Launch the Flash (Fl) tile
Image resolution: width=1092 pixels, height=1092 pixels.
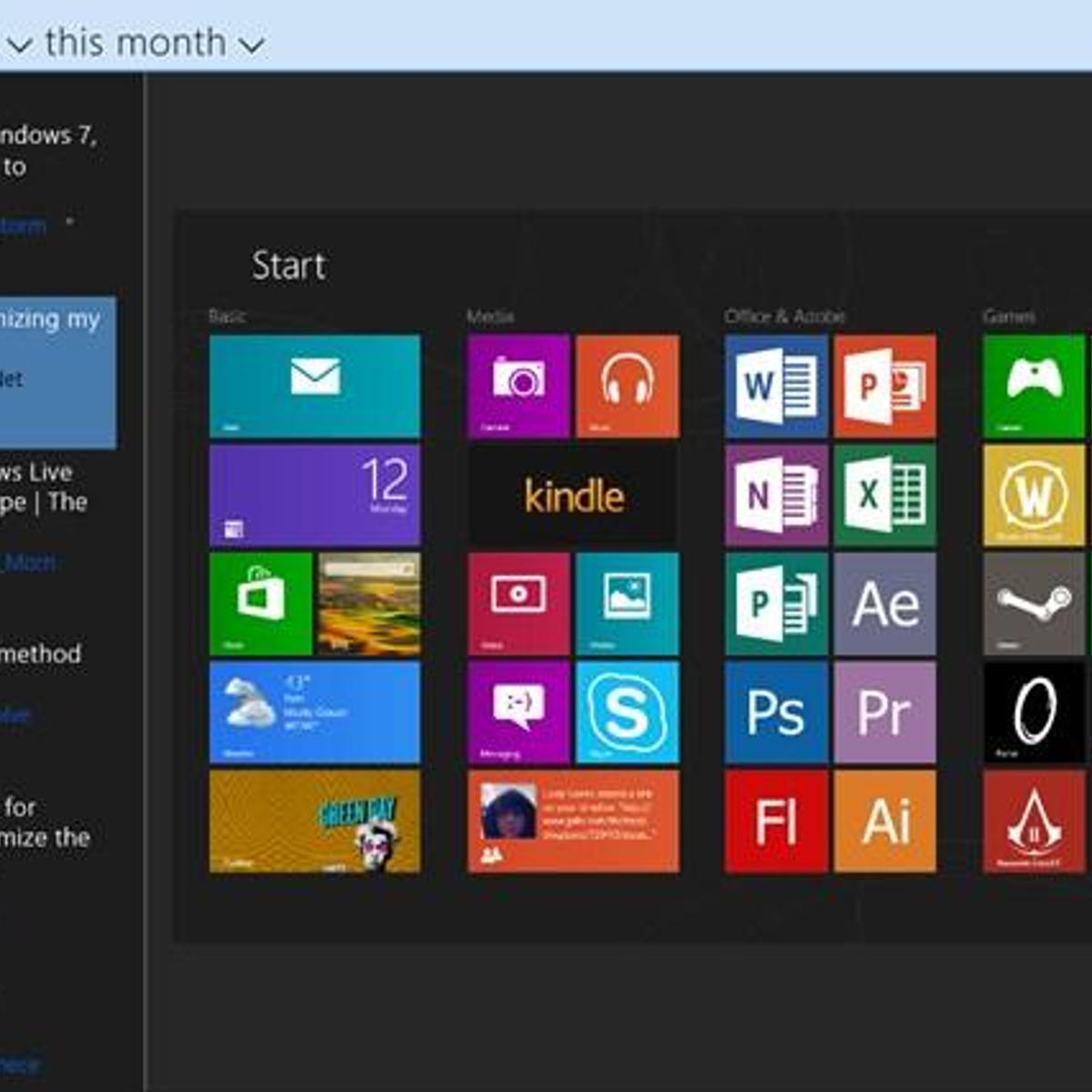coord(776,822)
